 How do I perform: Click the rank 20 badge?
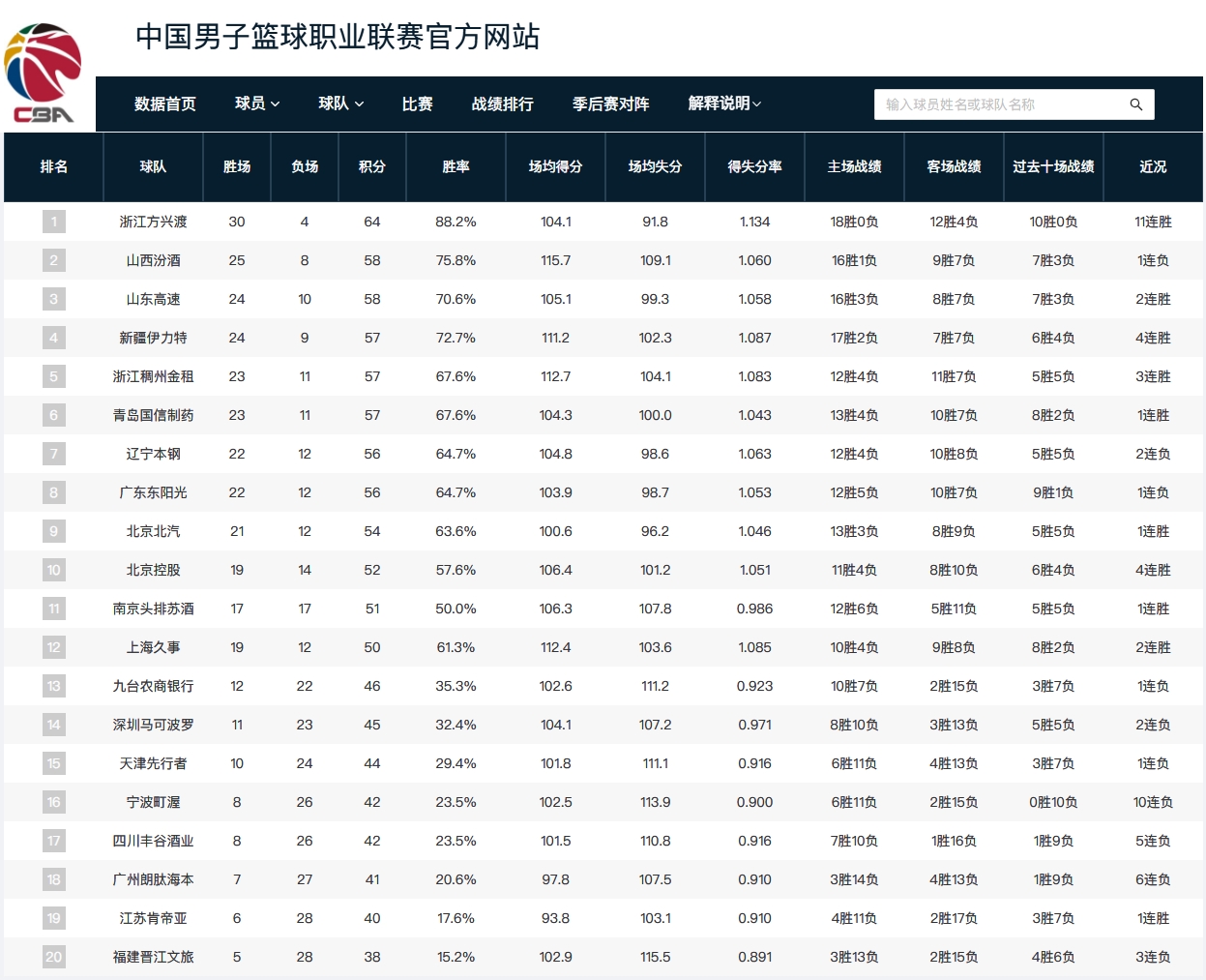(x=53, y=957)
